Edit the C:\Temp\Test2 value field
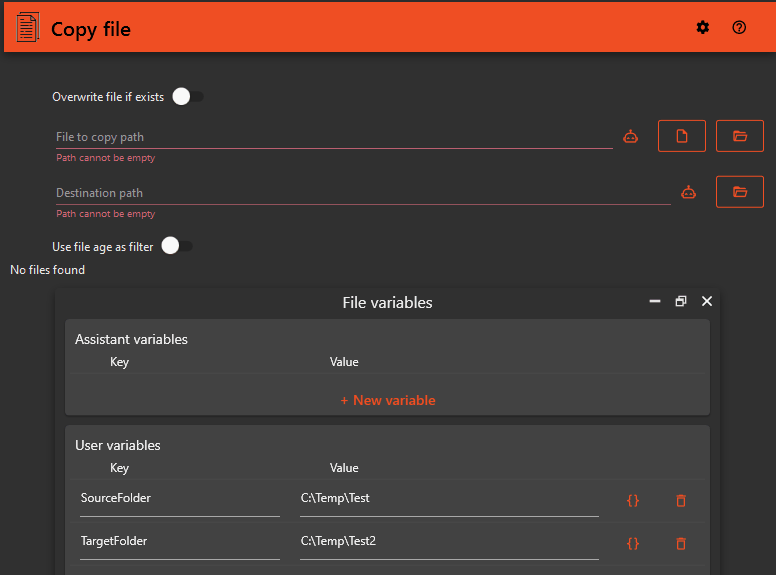776x575 pixels. pyautogui.click(x=448, y=541)
